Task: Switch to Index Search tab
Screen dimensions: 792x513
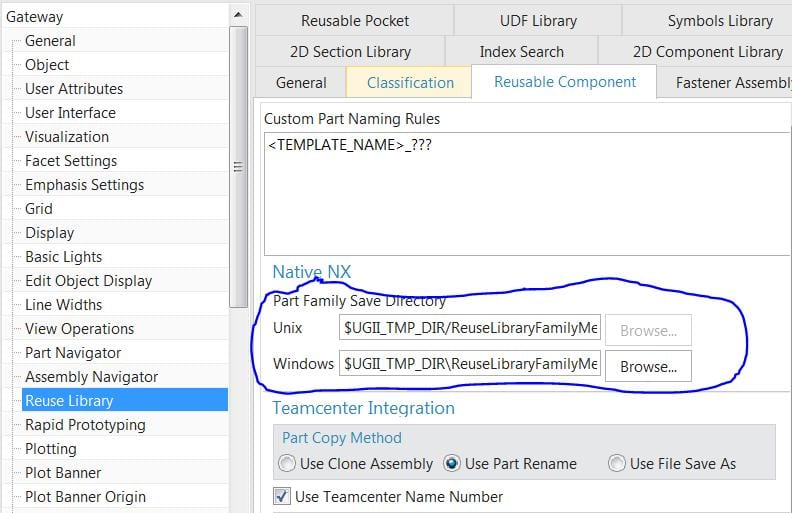Action: pyautogui.click(x=521, y=52)
